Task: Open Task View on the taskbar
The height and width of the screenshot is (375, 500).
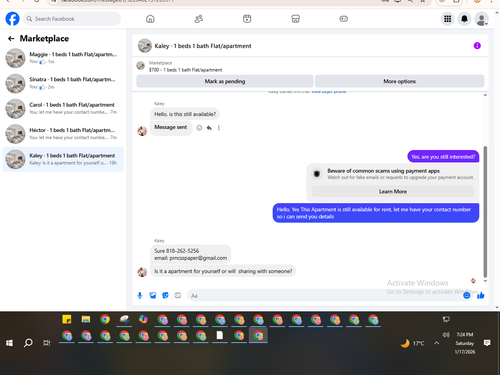Action: tap(47, 343)
